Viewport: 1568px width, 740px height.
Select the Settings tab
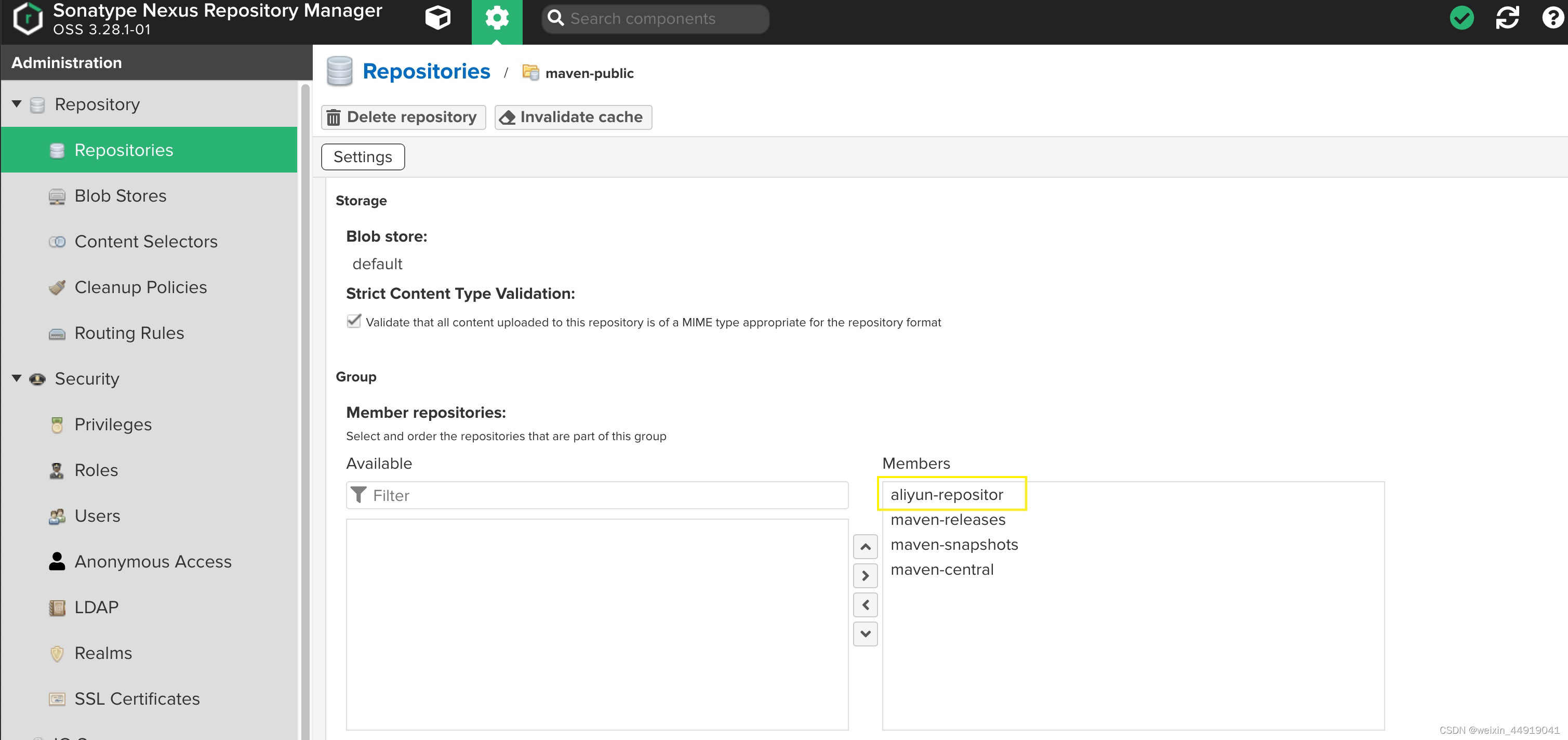click(363, 157)
